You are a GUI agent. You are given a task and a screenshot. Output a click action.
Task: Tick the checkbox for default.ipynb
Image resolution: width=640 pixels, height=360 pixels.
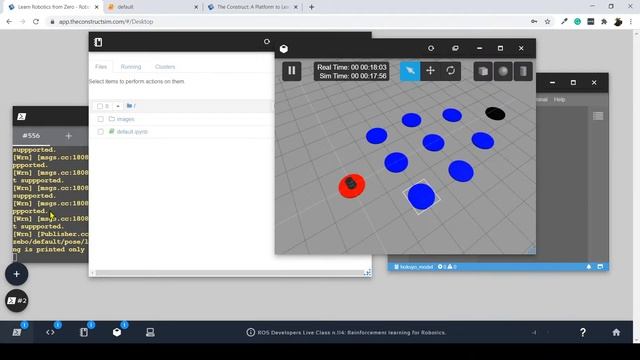click(x=100, y=132)
